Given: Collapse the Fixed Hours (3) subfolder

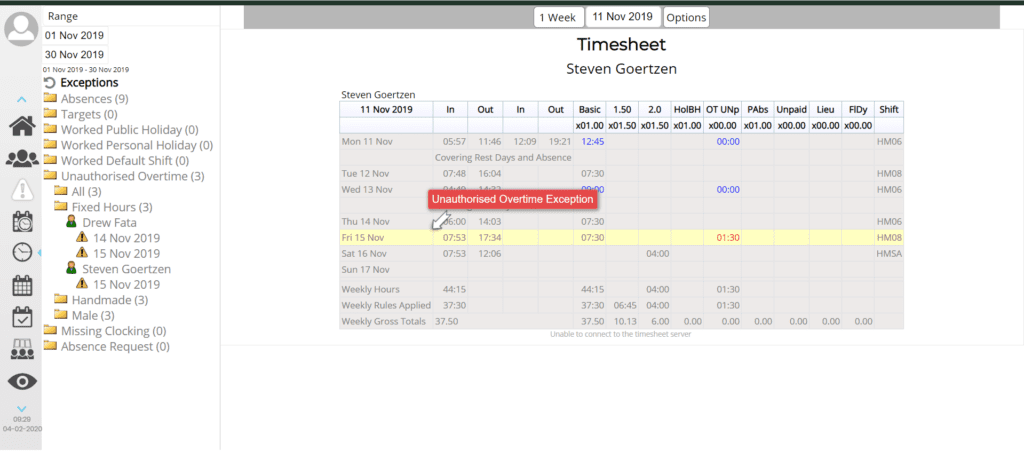Looking at the screenshot, I should (103, 207).
